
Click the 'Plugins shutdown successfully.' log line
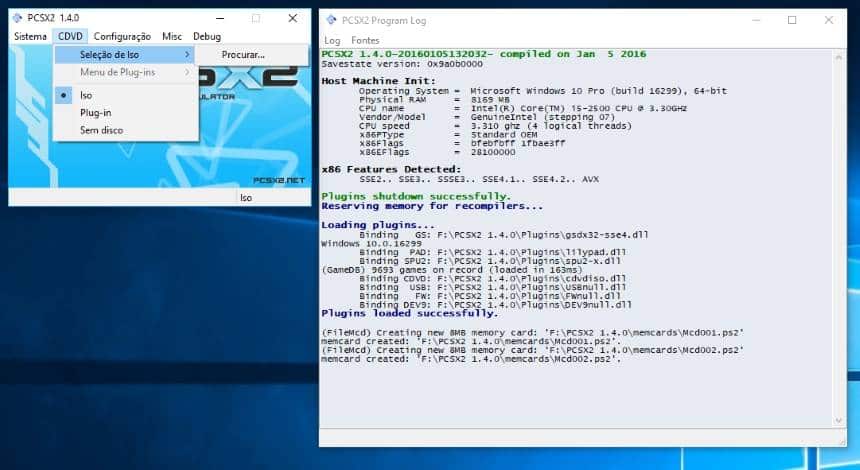[x=416, y=196]
